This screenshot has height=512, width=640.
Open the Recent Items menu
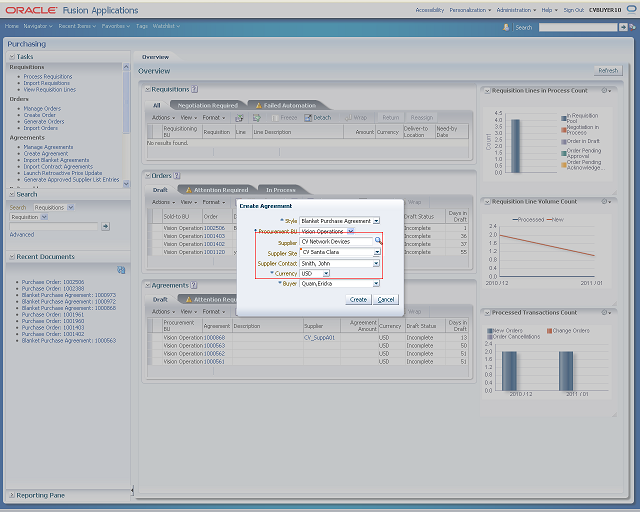[x=77, y=26]
